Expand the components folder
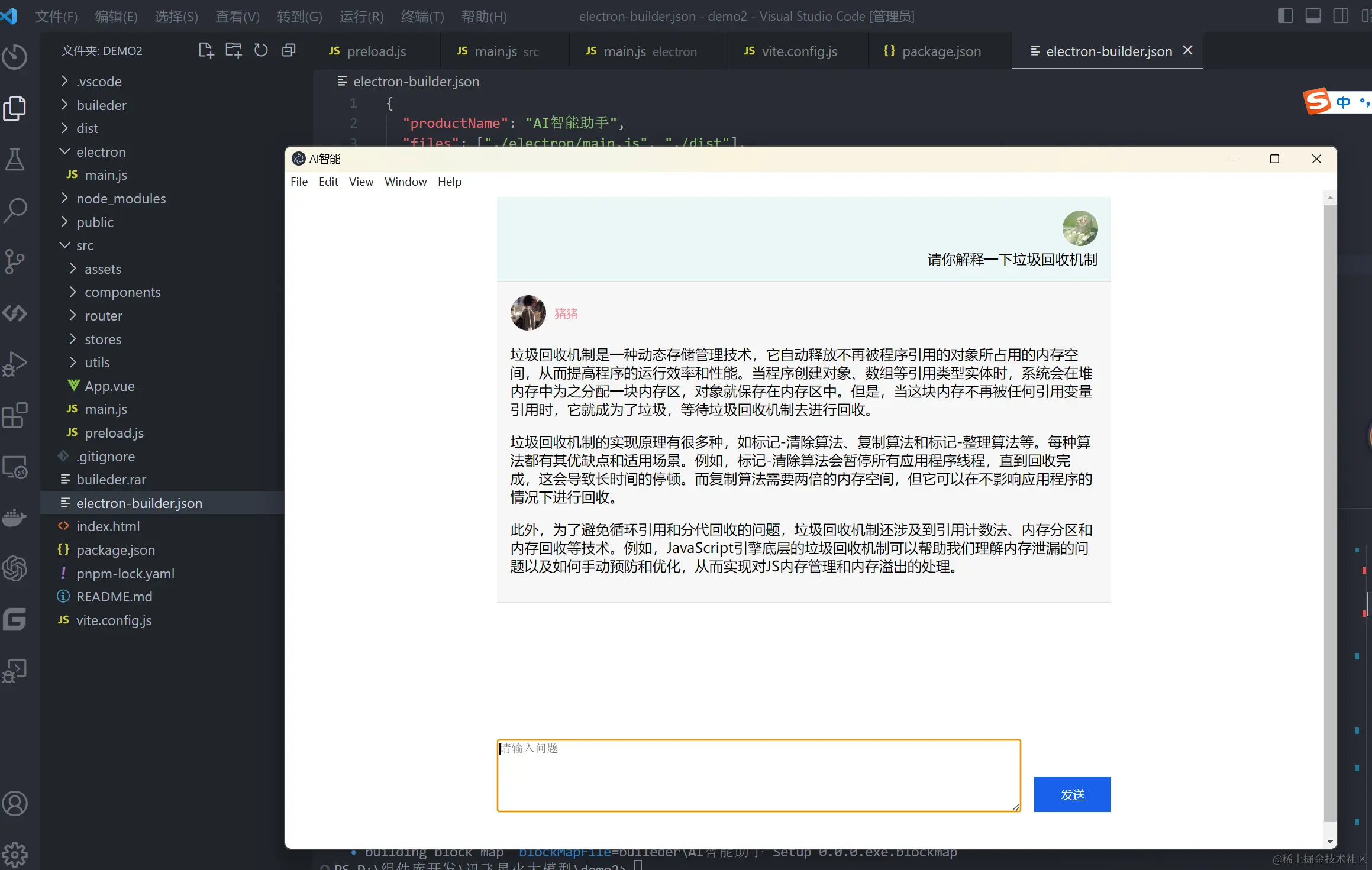The height and width of the screenshot is (870, 1372). tap(163, 292)
